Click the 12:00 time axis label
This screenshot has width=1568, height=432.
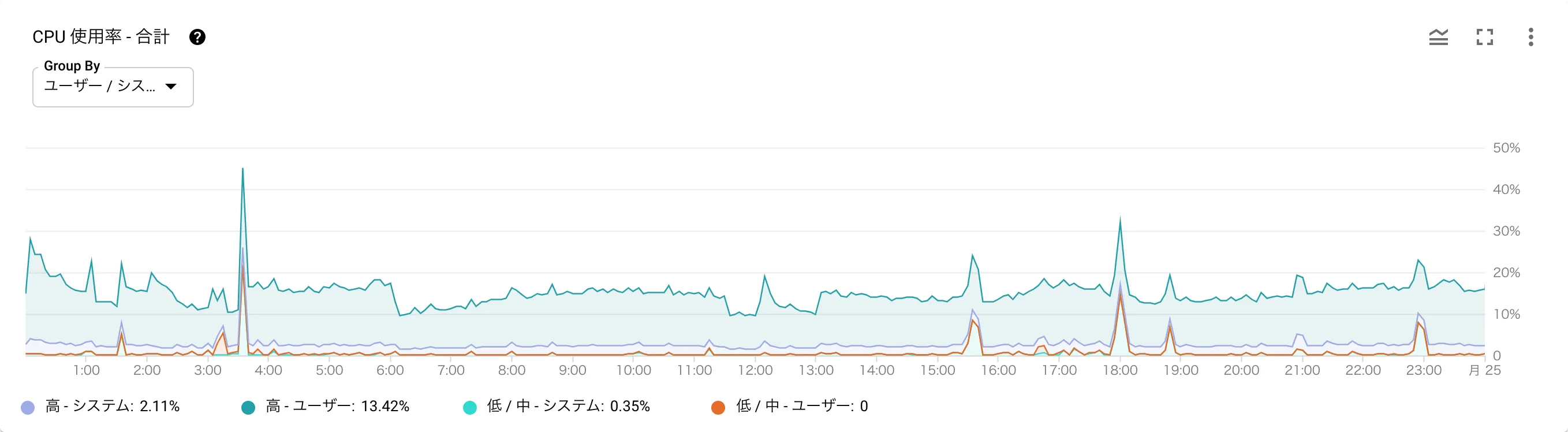pos(755,370)
